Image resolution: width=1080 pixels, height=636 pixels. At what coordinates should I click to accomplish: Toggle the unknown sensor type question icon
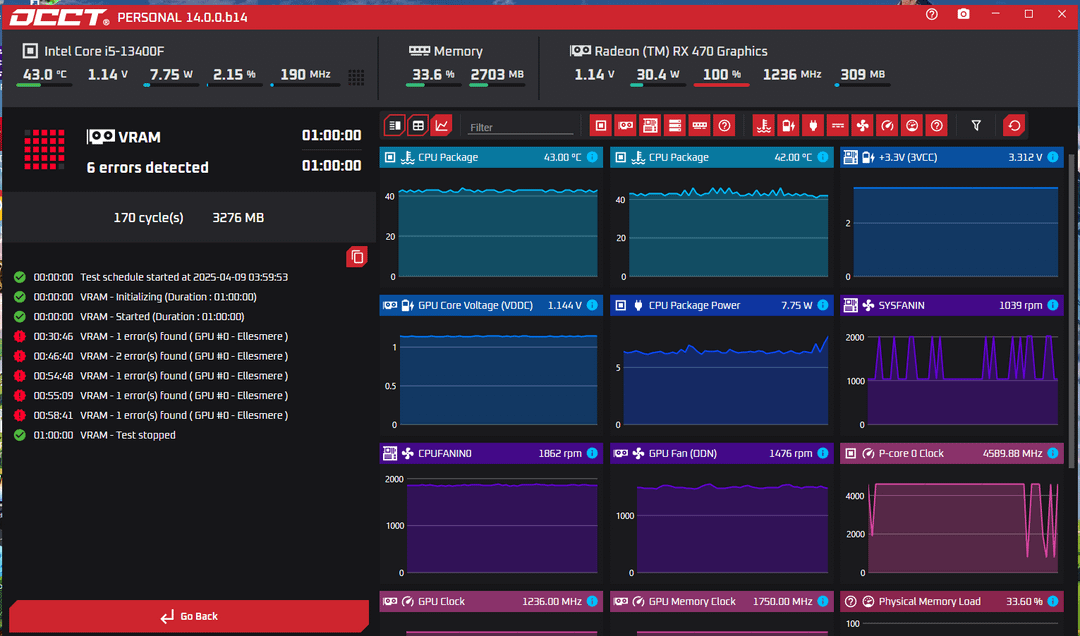point(937,125)
